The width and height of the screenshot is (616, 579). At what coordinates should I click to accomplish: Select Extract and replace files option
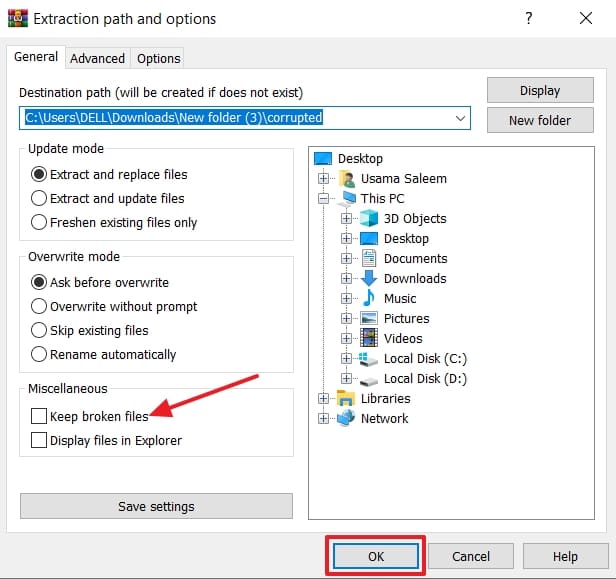(109, 174)
